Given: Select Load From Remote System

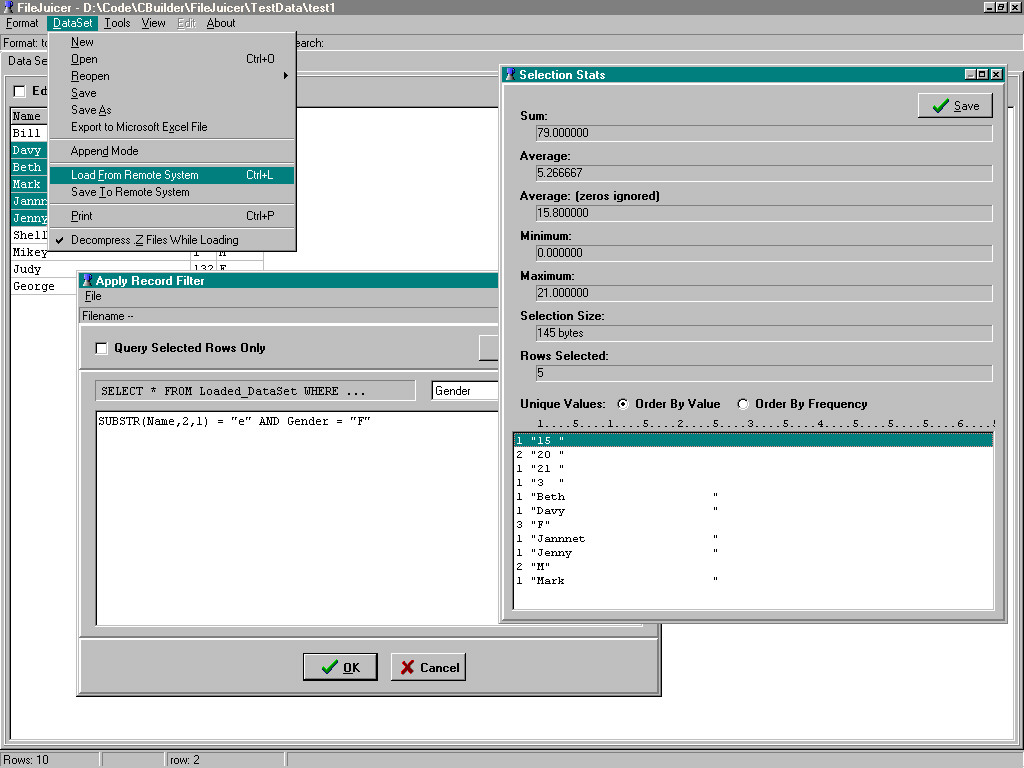Looking at the screenshot, I should tap(172, 175).
